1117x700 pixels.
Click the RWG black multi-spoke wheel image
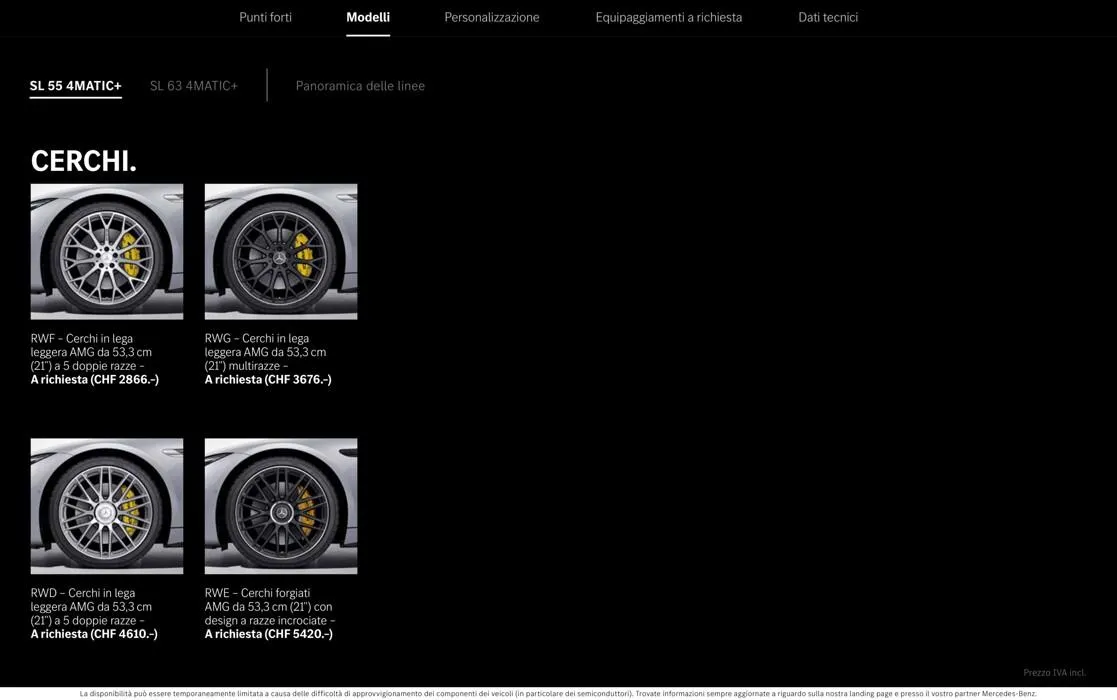point(281,251)
